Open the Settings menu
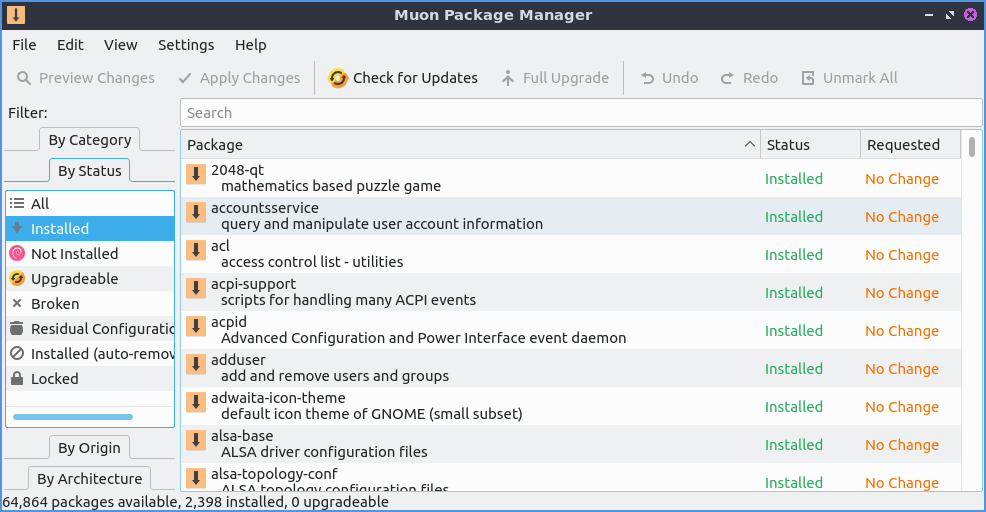This screenshot has width=986, height=512. [x=186, y=45]
